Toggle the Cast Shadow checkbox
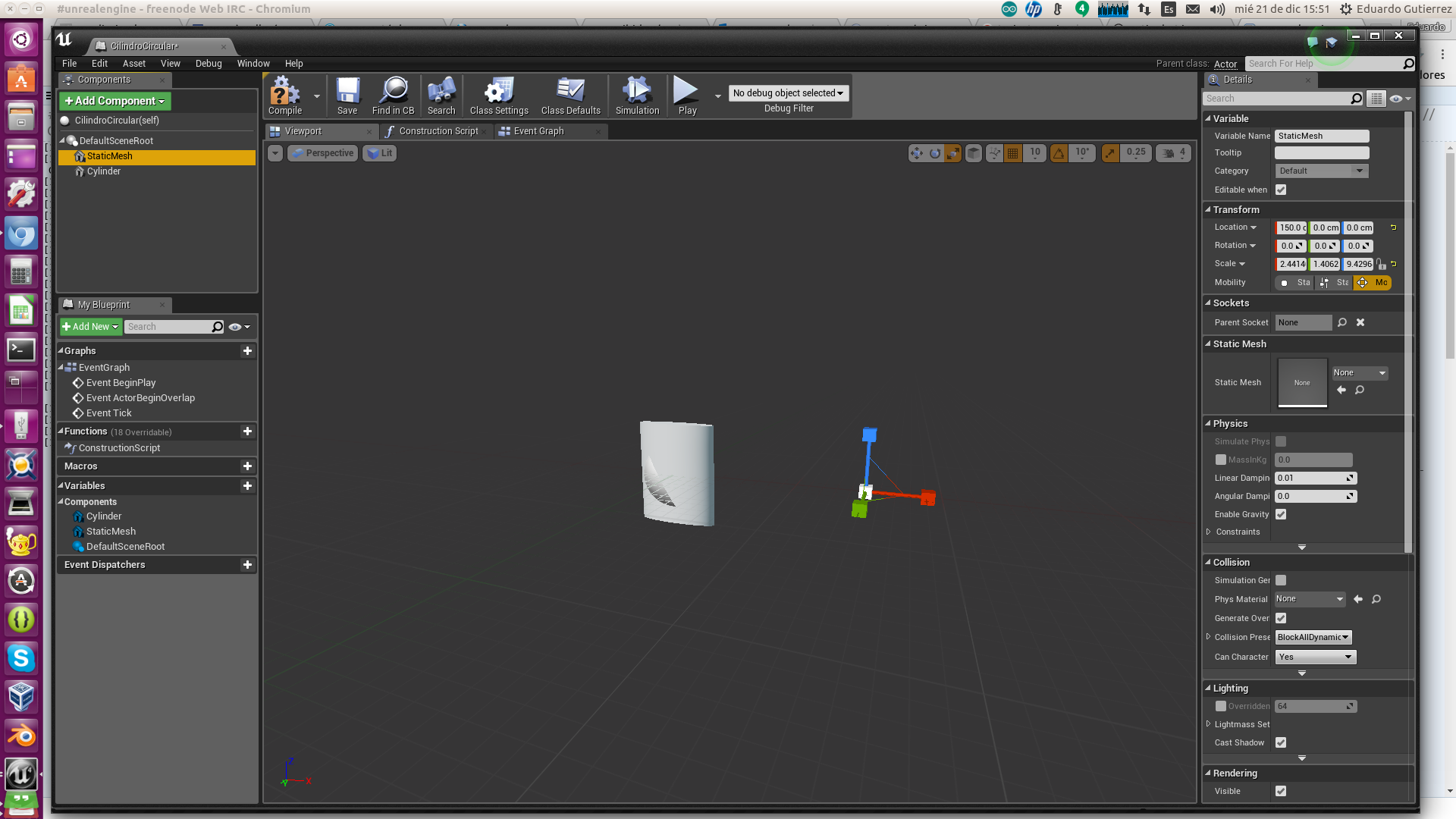 (x=1281, y=742)
